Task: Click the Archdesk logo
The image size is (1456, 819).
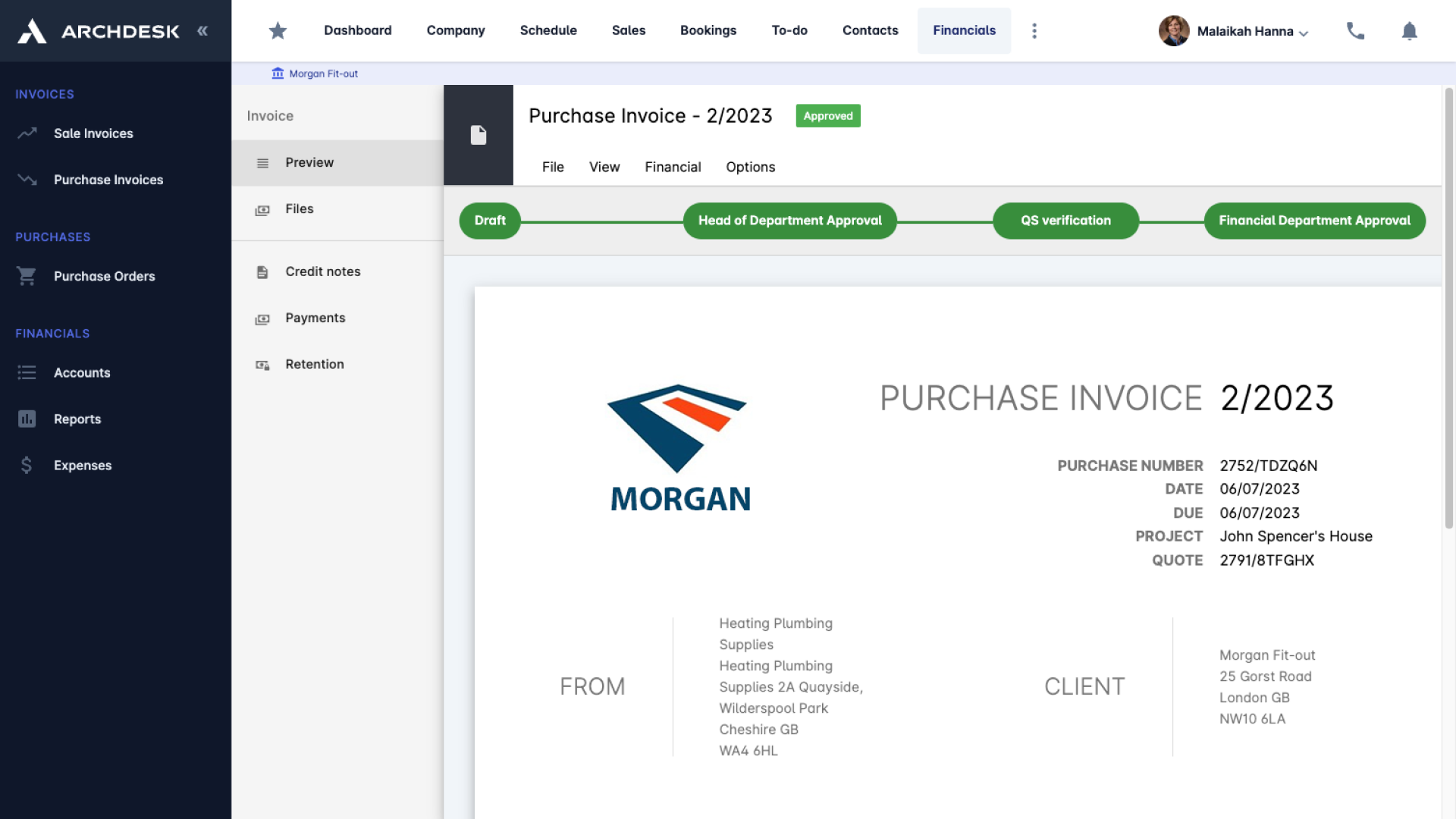Action: [x=99, y=31]
